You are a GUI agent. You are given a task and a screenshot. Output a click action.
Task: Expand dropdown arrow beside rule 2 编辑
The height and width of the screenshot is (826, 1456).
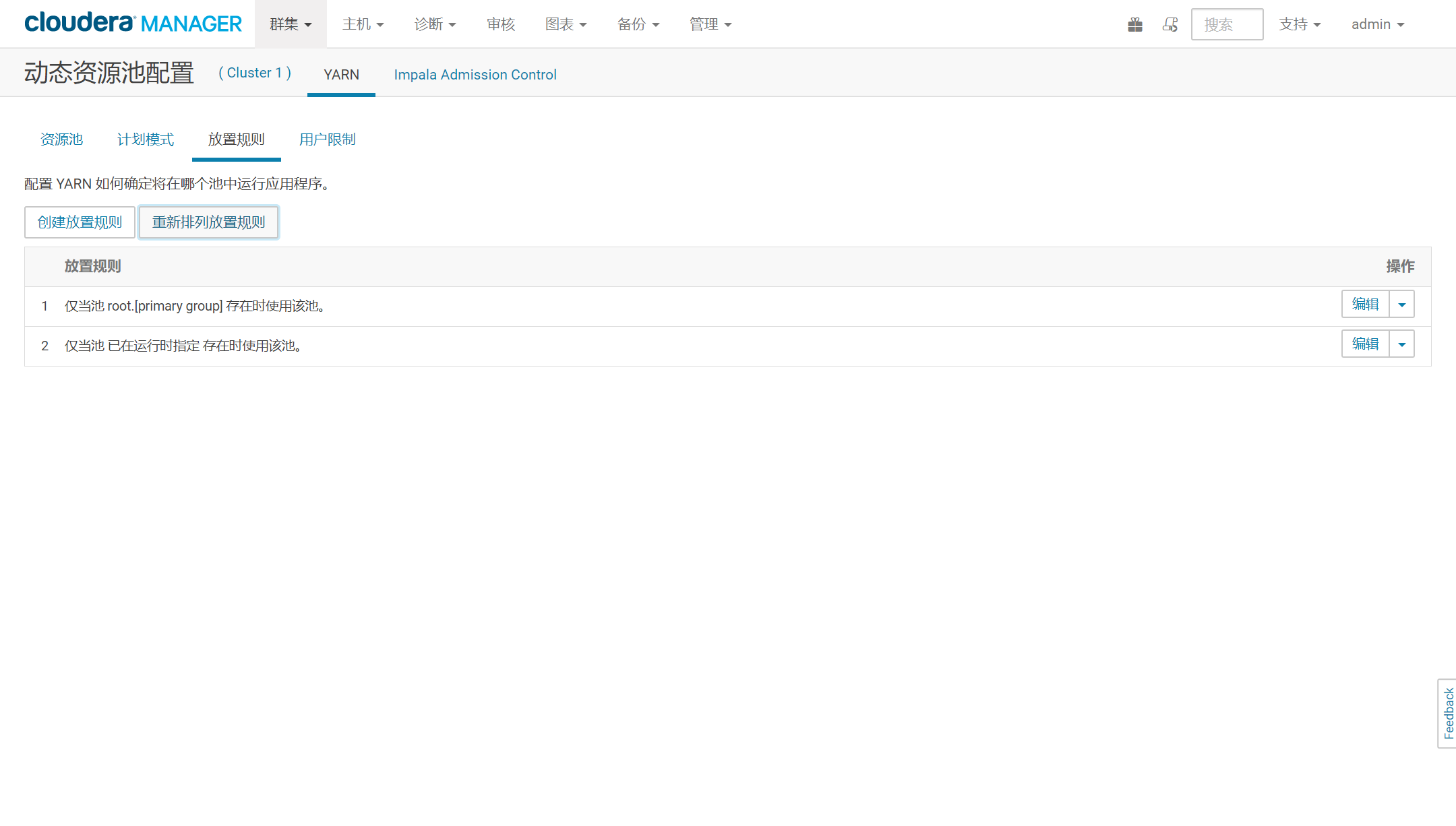click(1401, 344)
